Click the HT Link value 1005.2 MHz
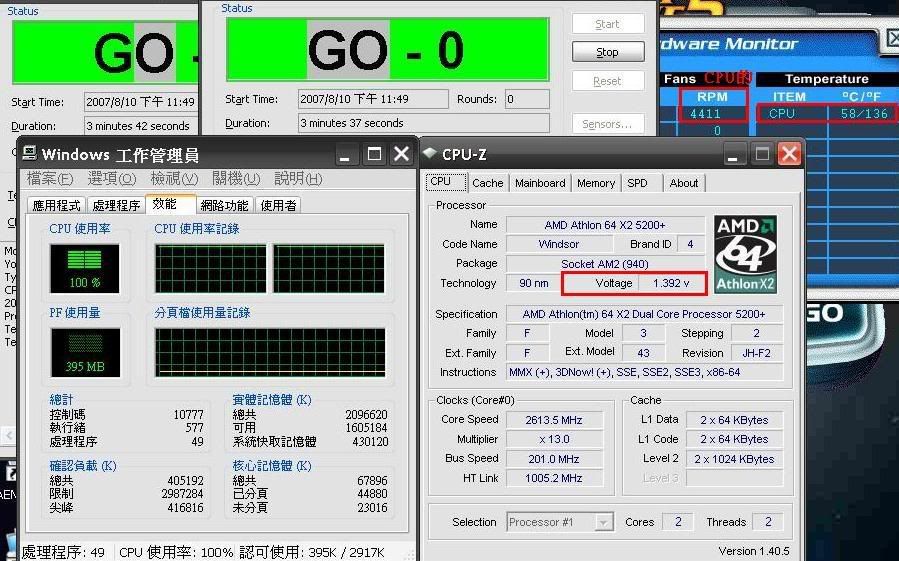Image resolution: width=899 pixels, height=561 pixels. click(554, 478)
